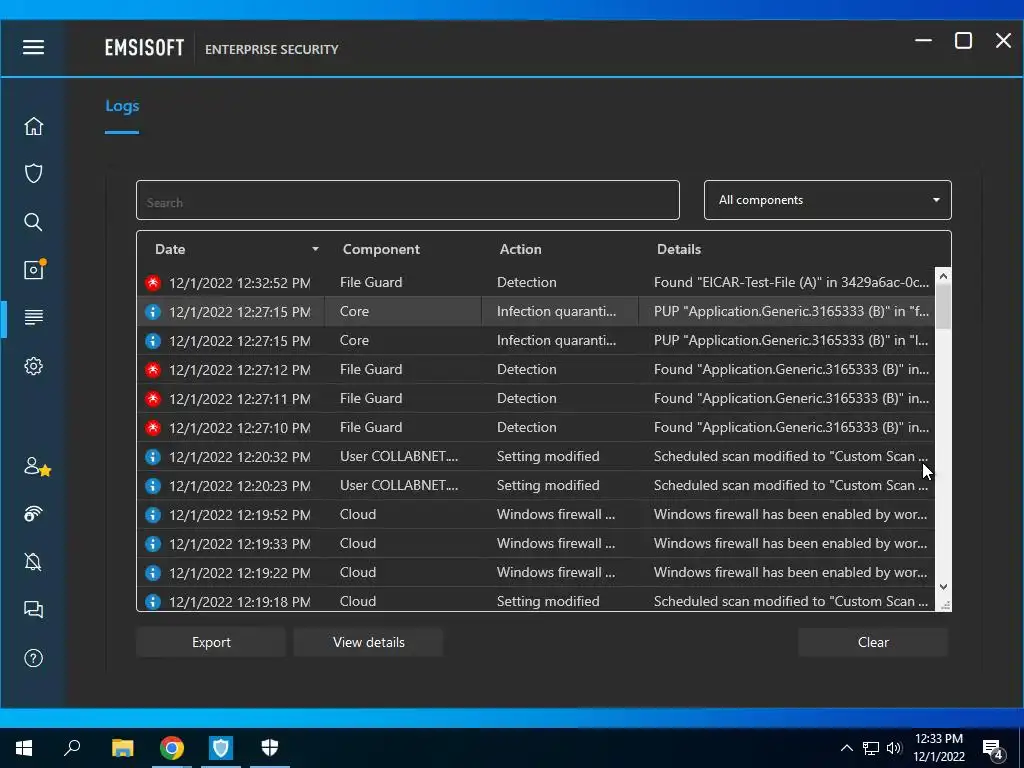Toggle the notifications bell icon
Viewport: 1024px width, 768px height.
click(33, 562)
